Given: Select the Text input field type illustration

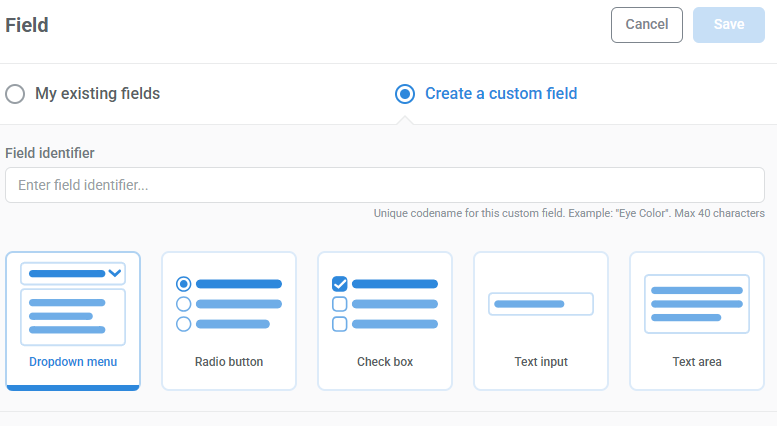Looking at the screenshot, I should [541, 304].
